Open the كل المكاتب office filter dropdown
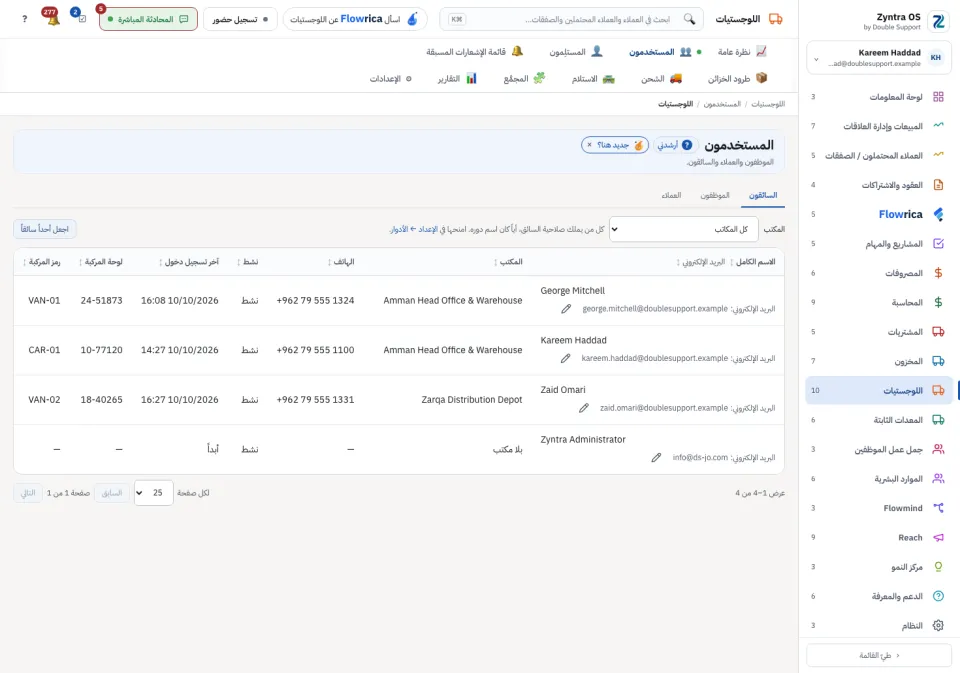 pyautogui.click(x=683, y=229)
